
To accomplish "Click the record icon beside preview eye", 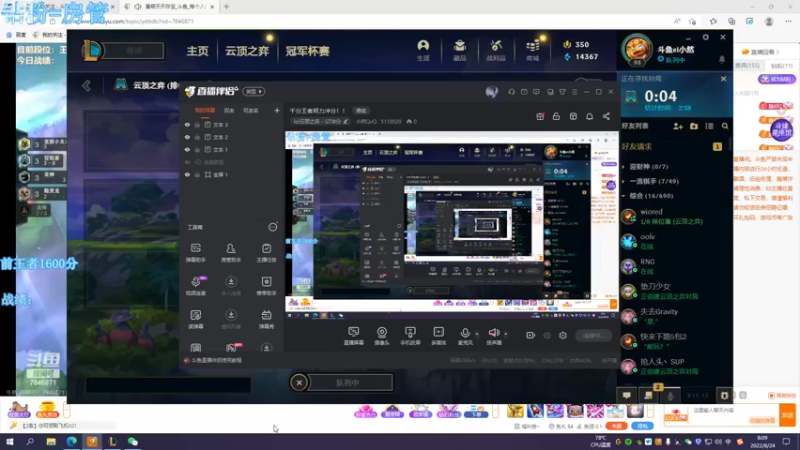I will click(x=531, y=335).
